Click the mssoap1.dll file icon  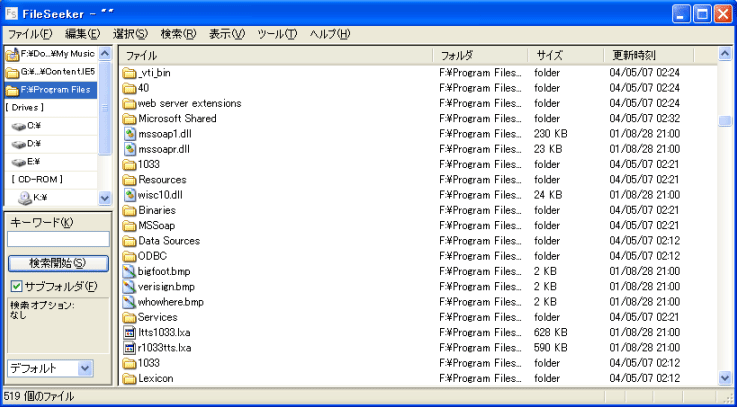click(129, 134)
